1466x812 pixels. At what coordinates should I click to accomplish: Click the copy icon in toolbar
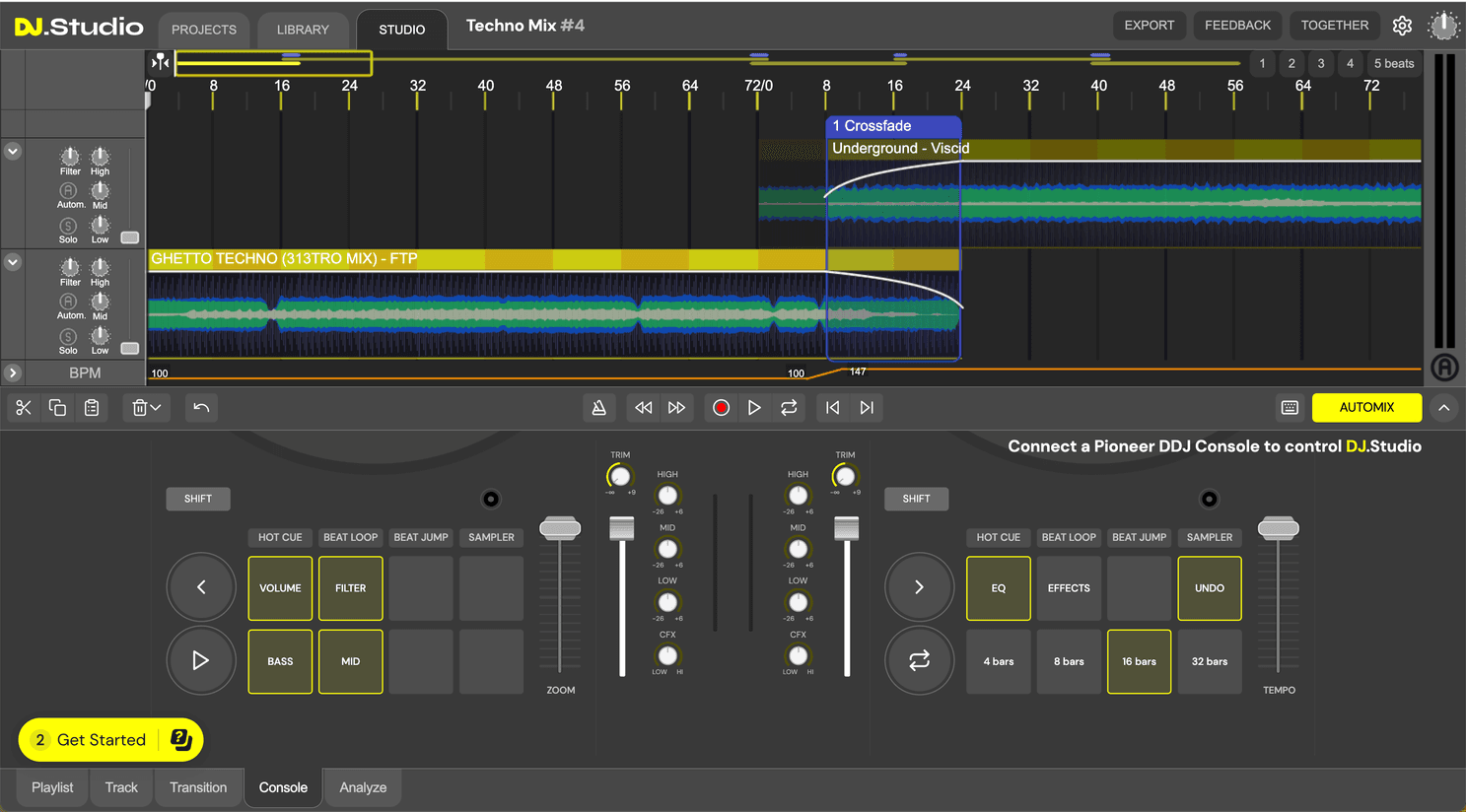(x=57, y=408)
